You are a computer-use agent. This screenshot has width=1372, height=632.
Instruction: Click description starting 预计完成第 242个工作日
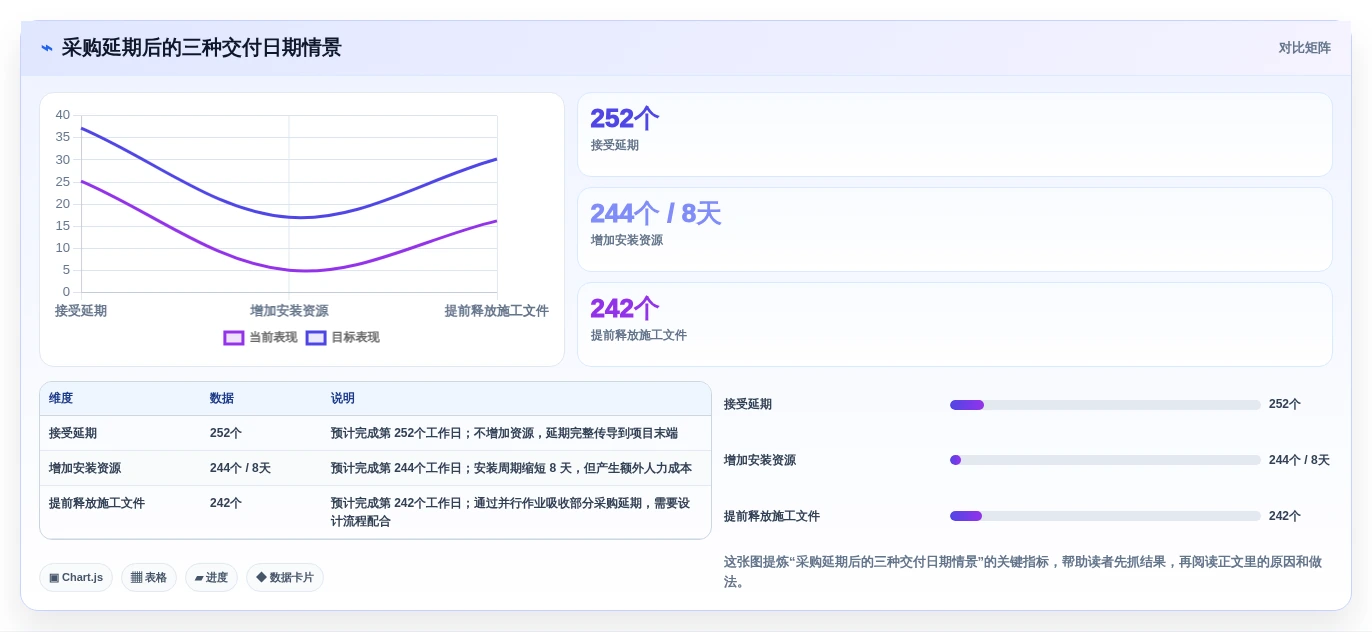click(511, 512)
